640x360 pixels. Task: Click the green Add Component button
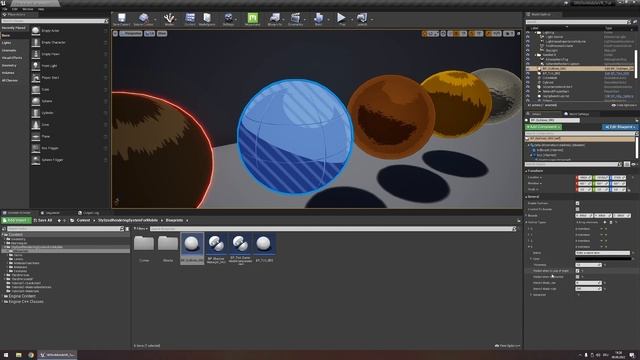[543, 127]
